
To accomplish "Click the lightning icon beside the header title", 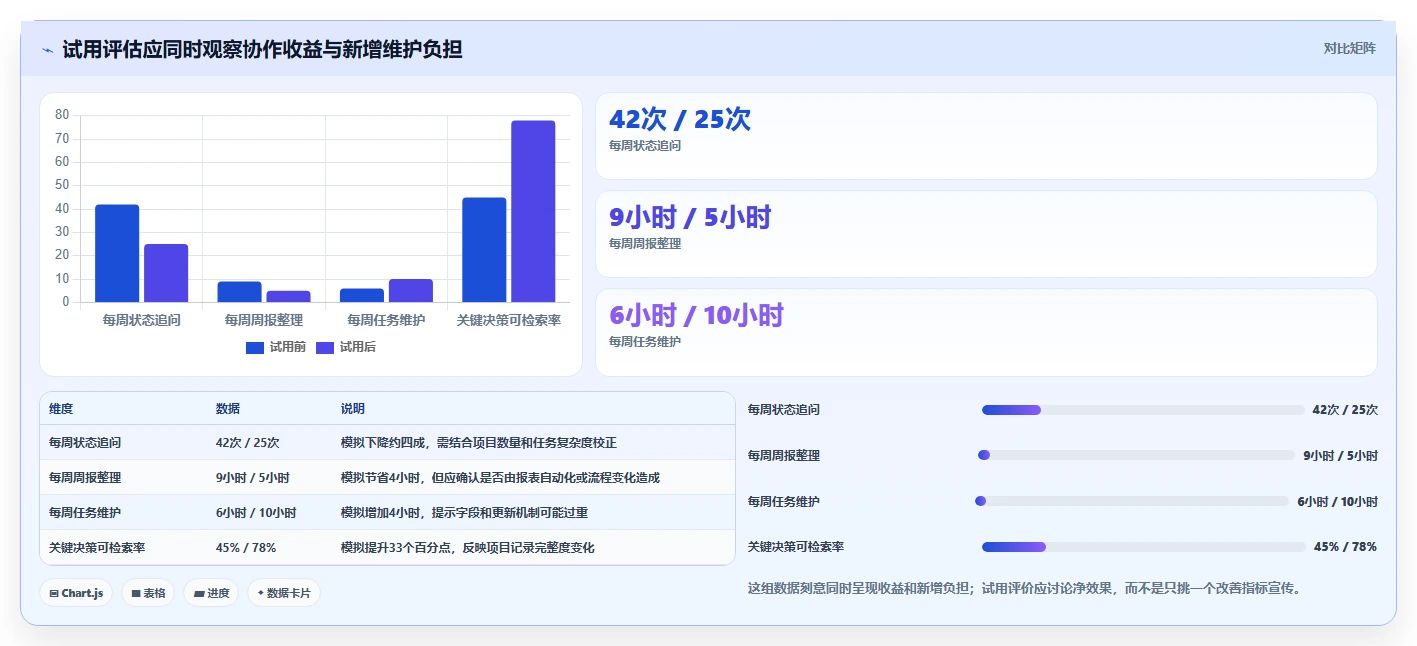I will coord(47,49).
